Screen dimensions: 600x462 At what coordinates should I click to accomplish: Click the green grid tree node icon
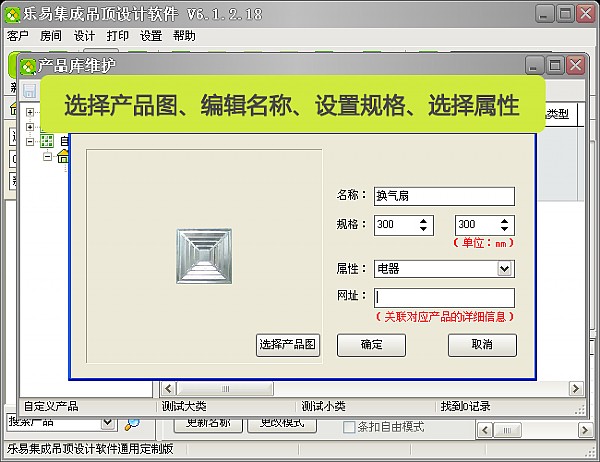[46, 141]
